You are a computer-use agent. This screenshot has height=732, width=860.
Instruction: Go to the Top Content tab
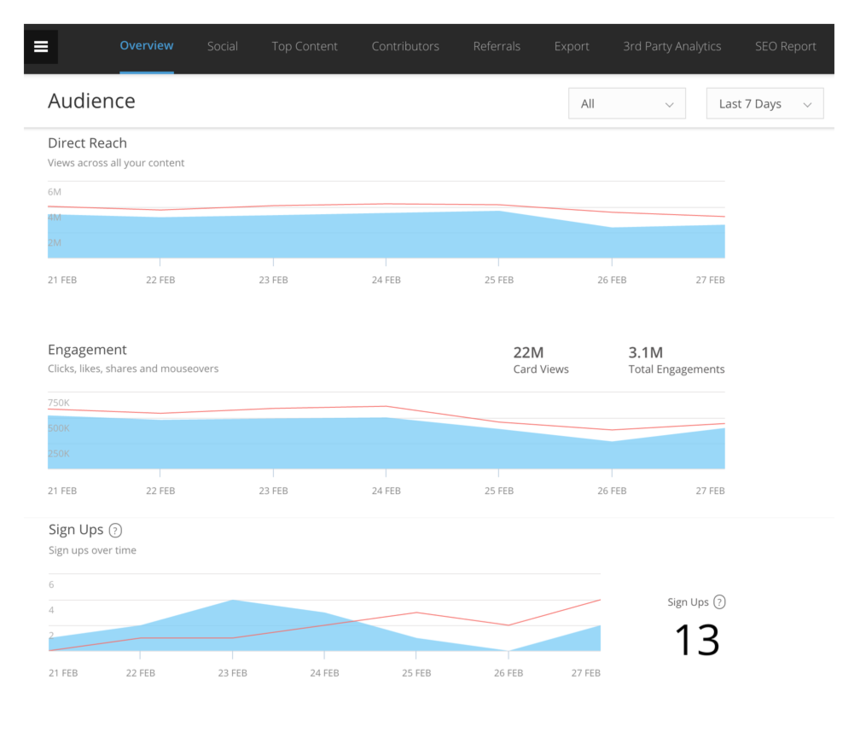click(x=304, y=47)
